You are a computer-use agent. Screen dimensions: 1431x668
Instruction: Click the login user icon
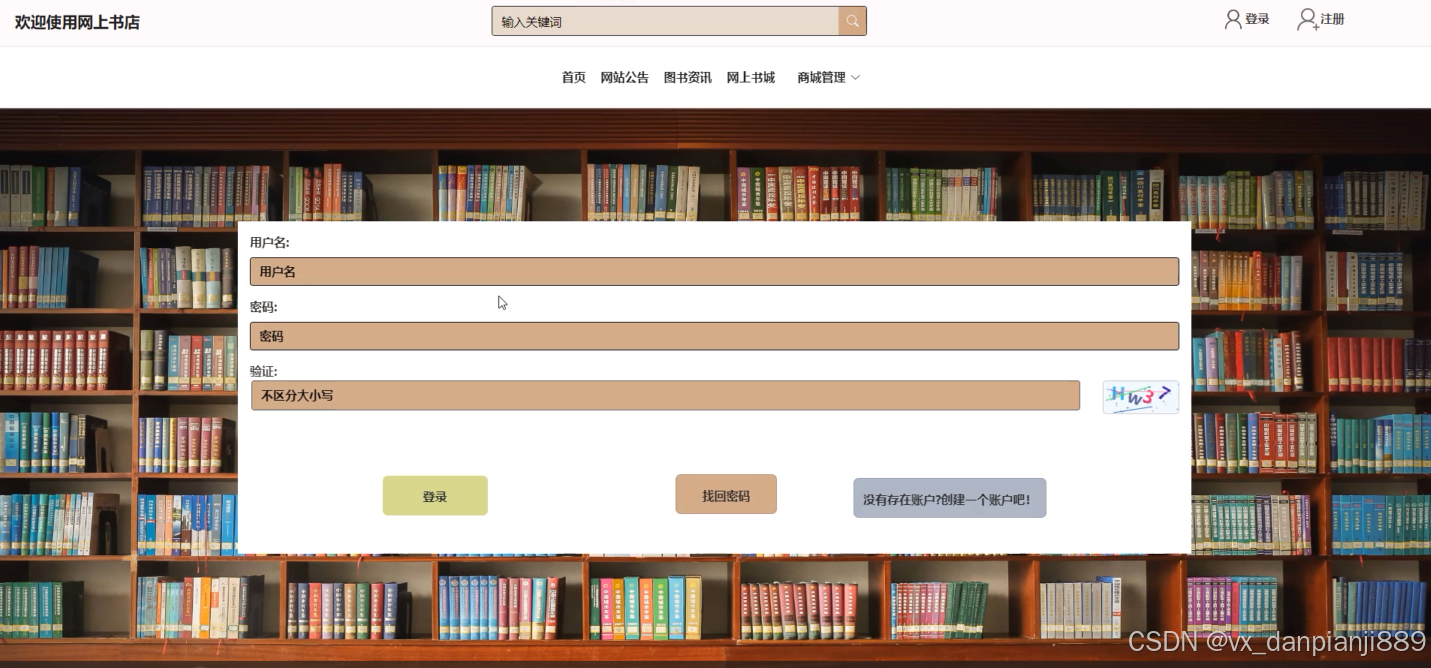[1233, 19]
